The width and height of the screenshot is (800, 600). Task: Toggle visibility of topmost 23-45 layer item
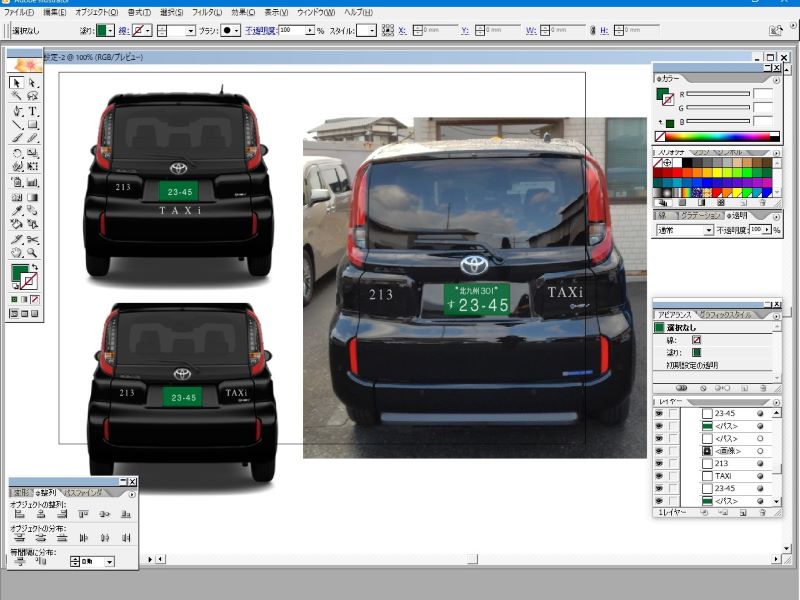659,413
